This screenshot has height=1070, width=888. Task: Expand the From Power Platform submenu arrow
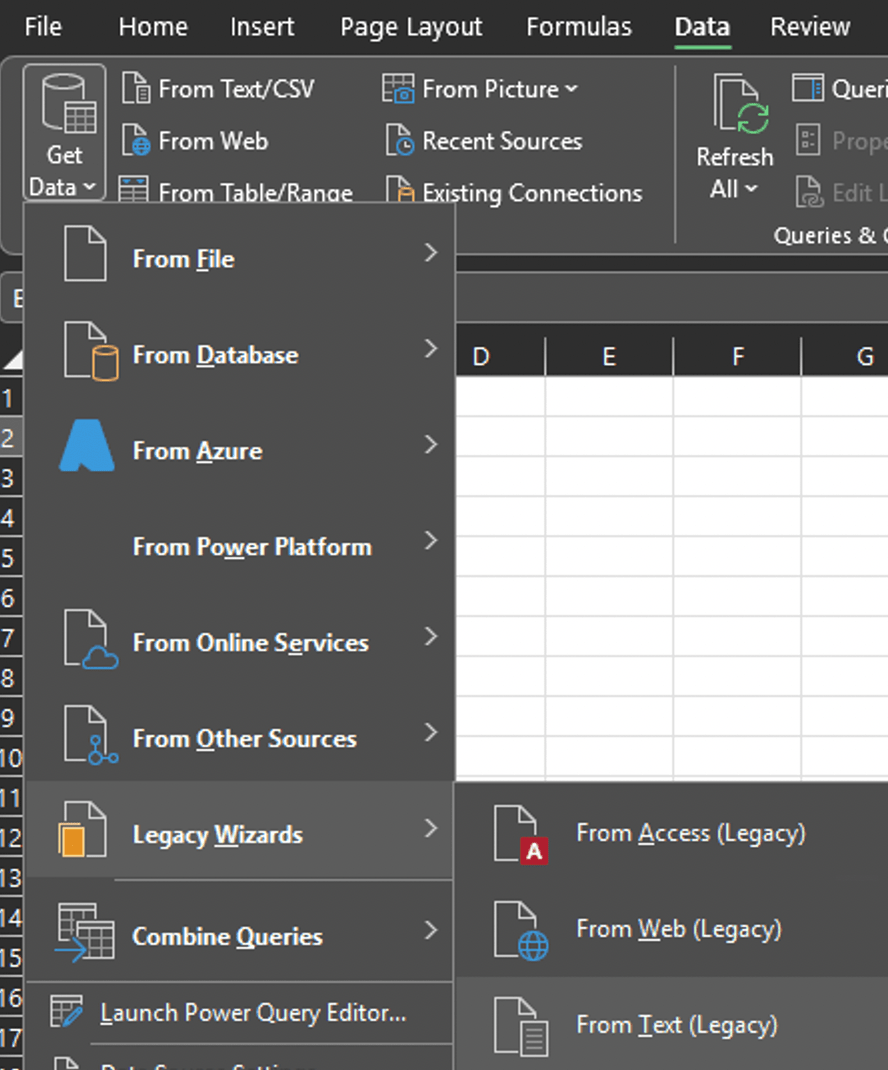431,540
